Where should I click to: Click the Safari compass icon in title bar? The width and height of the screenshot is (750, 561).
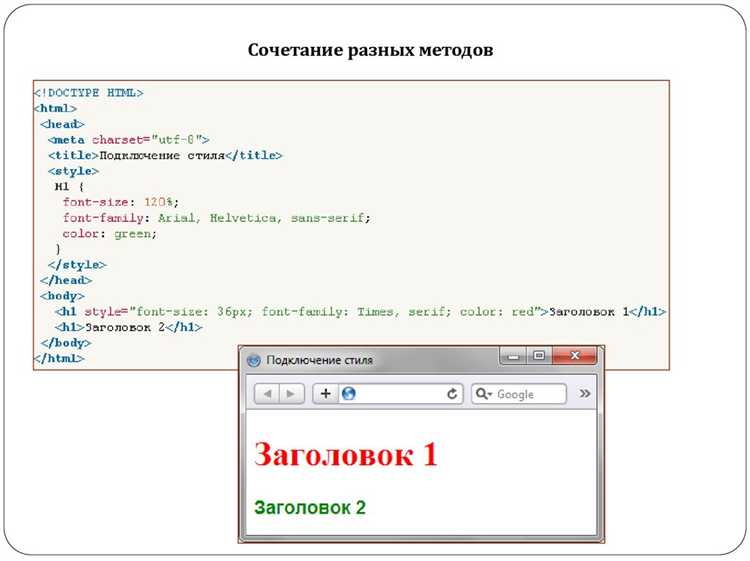(x=253, y=360)
